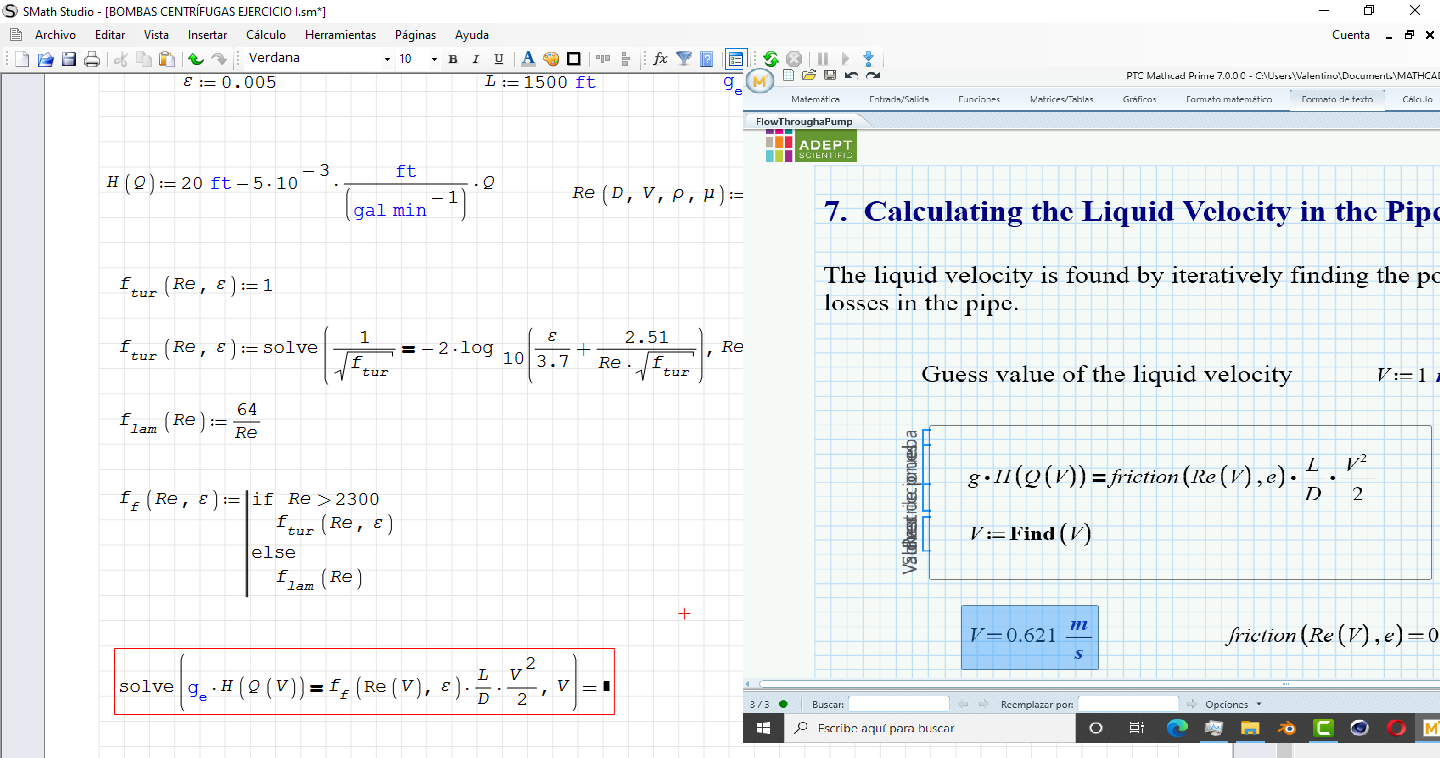Click the green Undo arrow in SMath

[196, 59]
